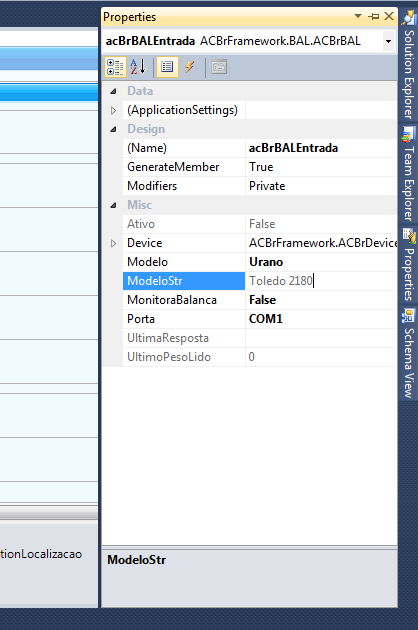418x630 pixels.
Task: Select the (Name) property row
Action: point(184,148)
